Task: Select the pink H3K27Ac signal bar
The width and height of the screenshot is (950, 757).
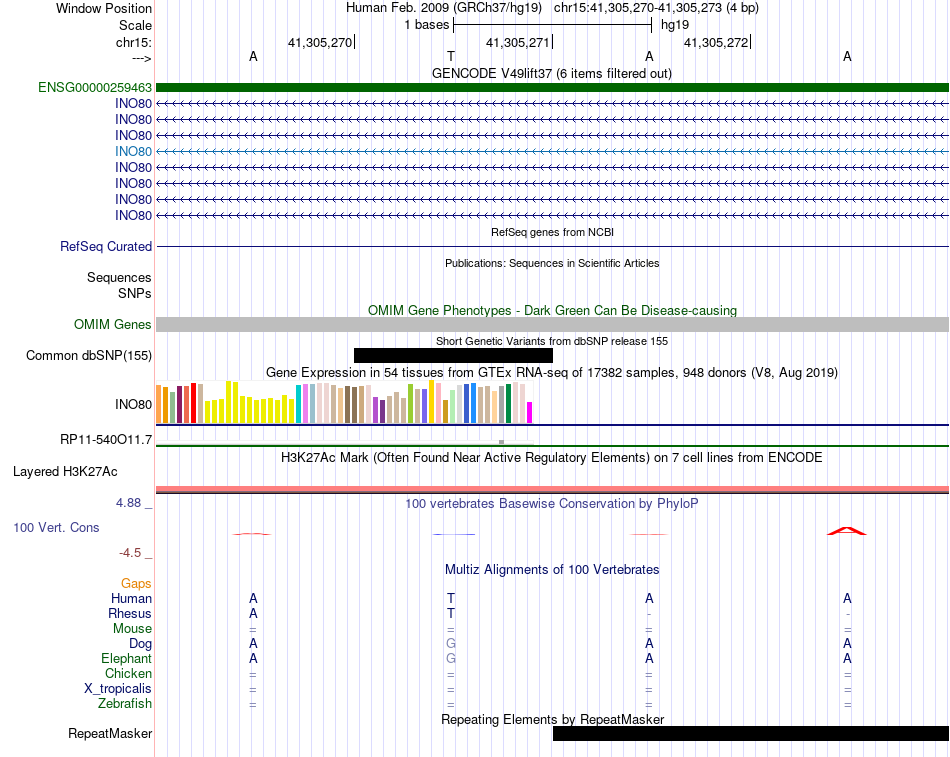Action: click(x=552, y=489)
